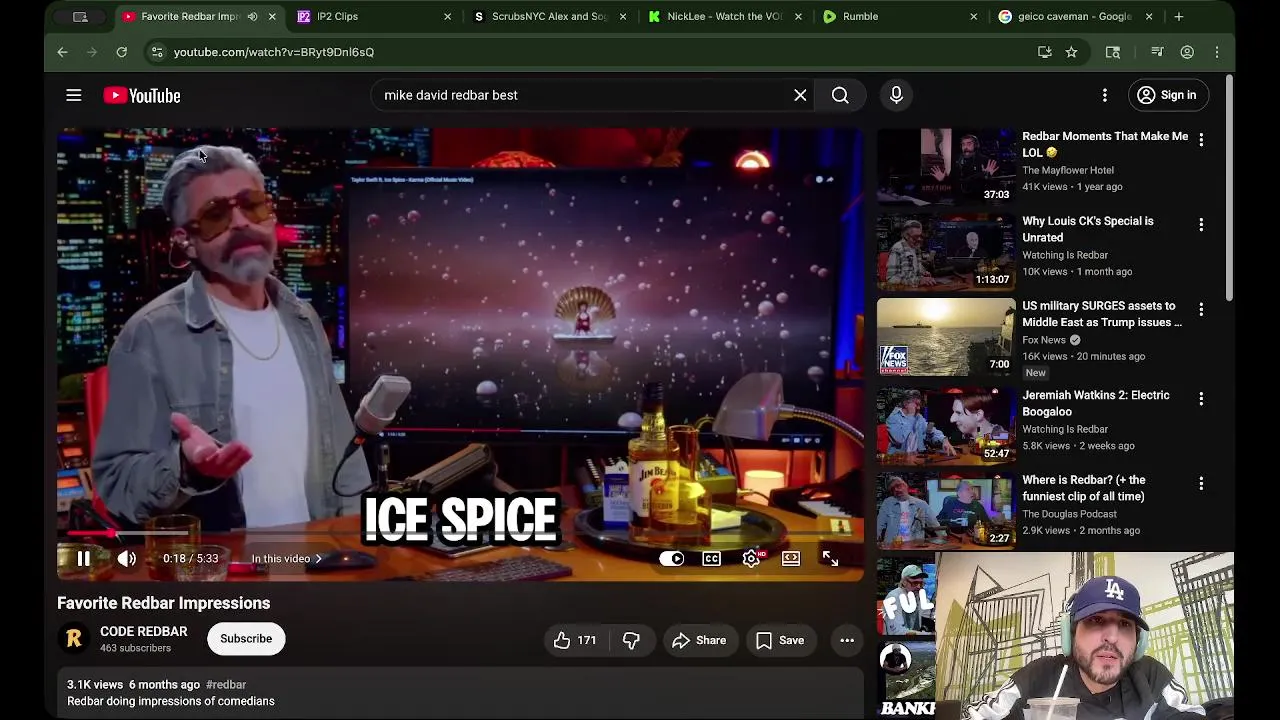Switch to NickLee tab
Screen dimensions: 1280x720
(x=725, y=16)
